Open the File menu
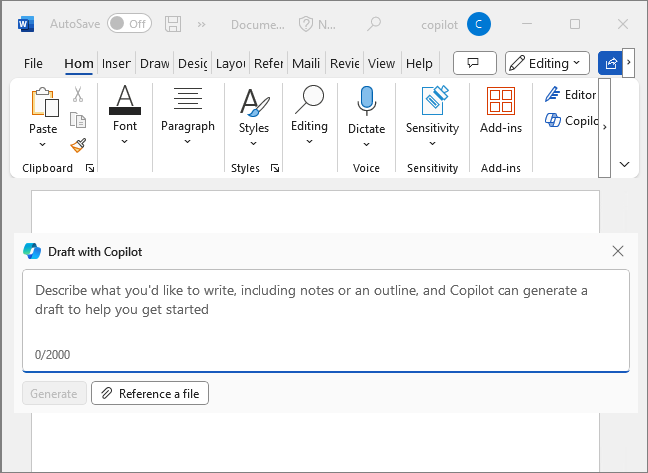648x473 pixels. (33, 64)
